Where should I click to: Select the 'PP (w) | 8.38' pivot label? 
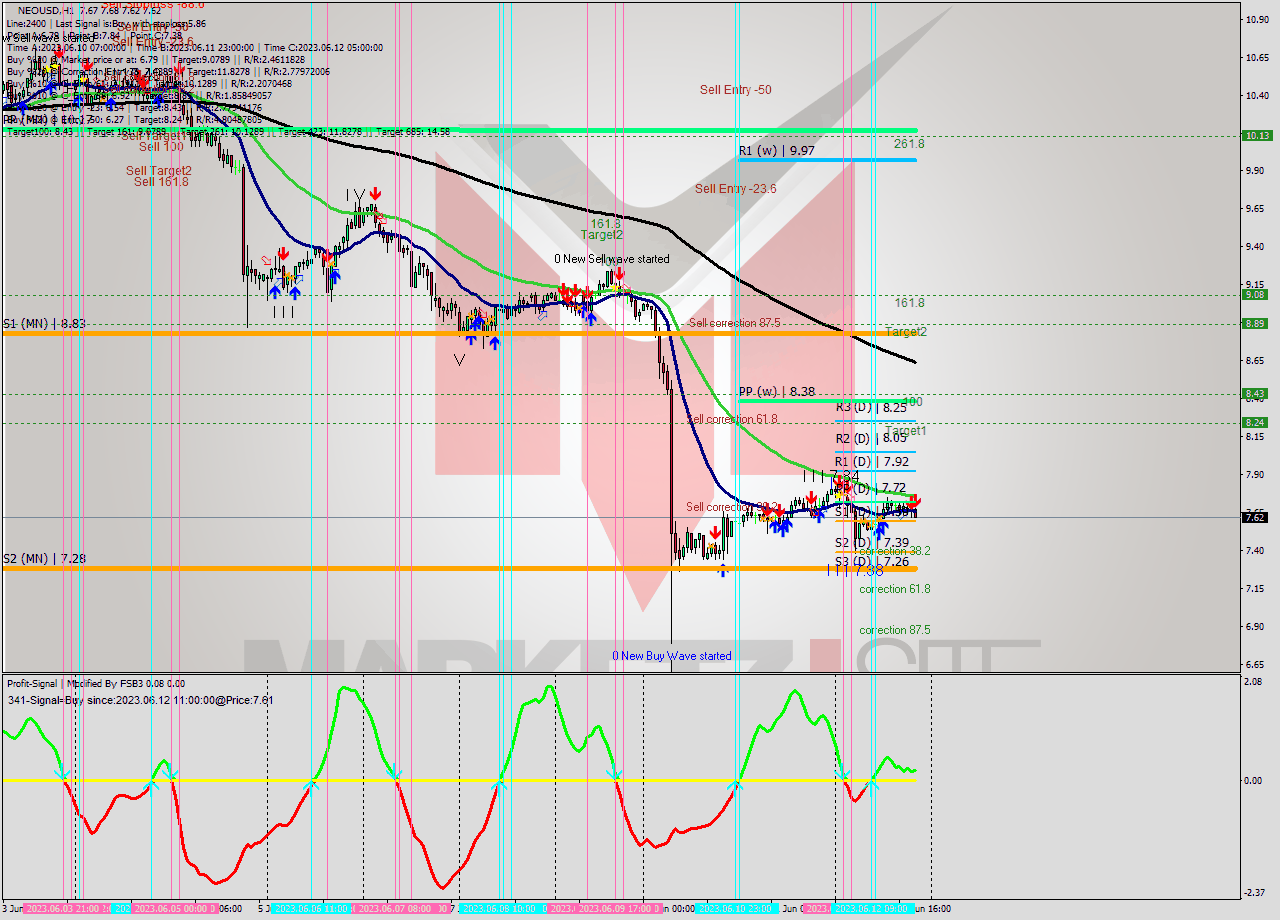(776, 392)
